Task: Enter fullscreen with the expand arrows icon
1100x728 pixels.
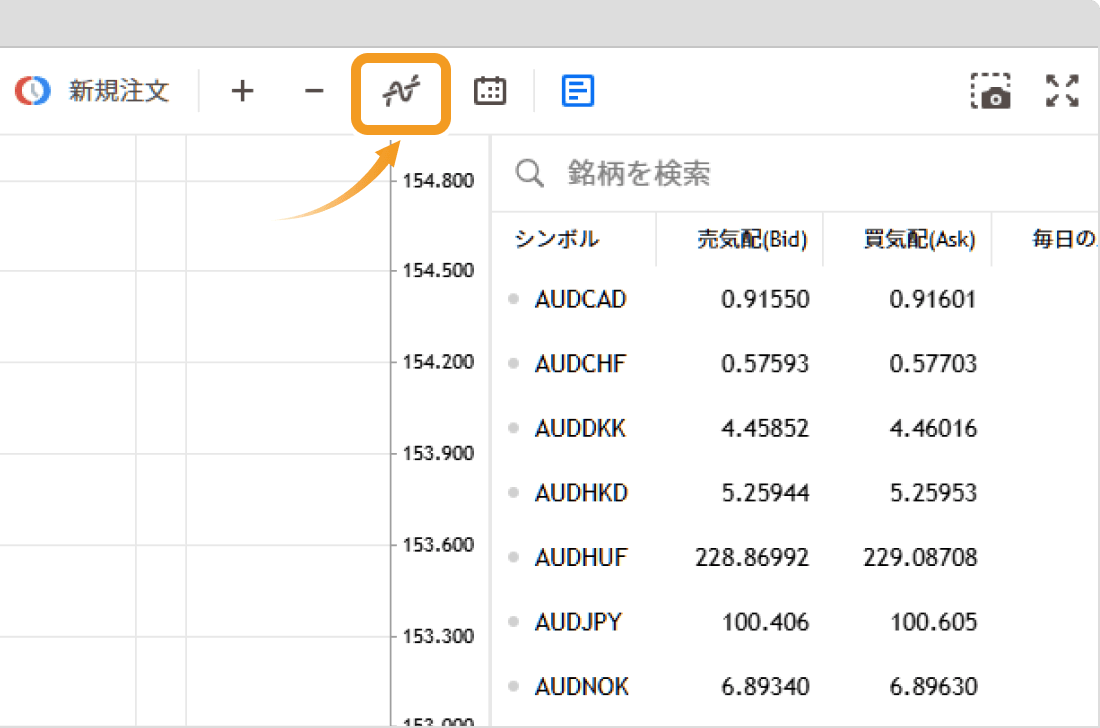Action: [1062, 90]
